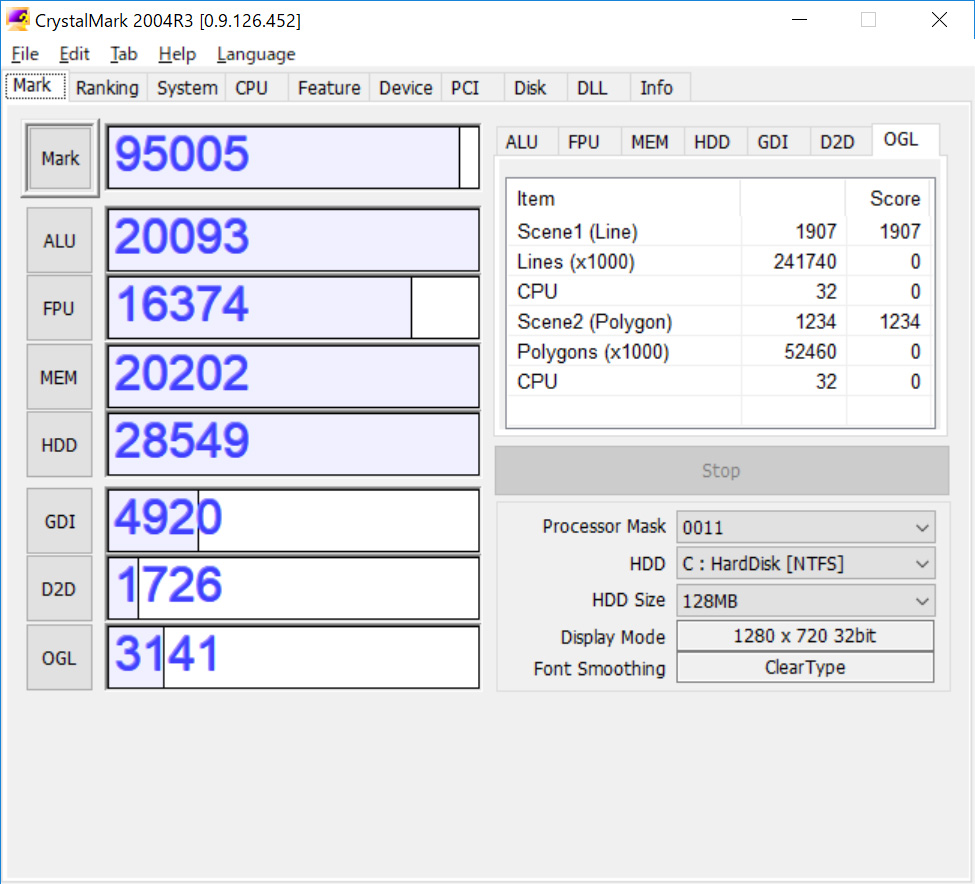
Task: Run the GDI benchmark
Action: click(58, 520)
